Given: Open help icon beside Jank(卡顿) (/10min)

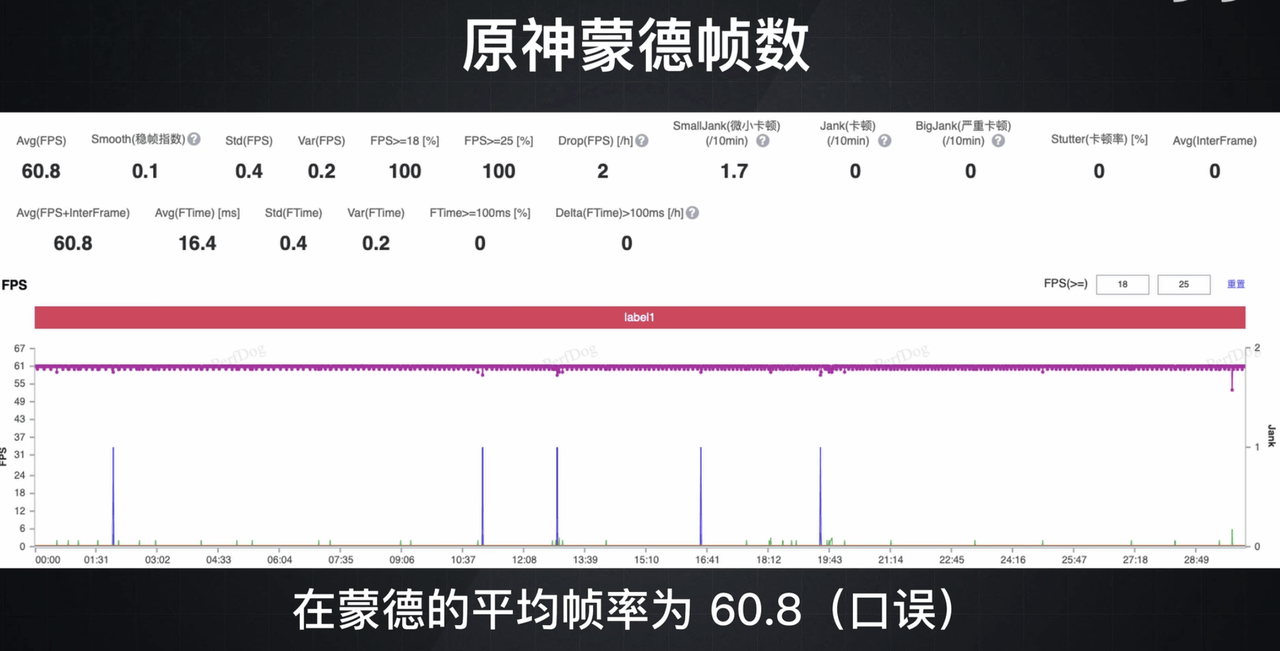Looking at the screenshot, I should tap(885, 141).
